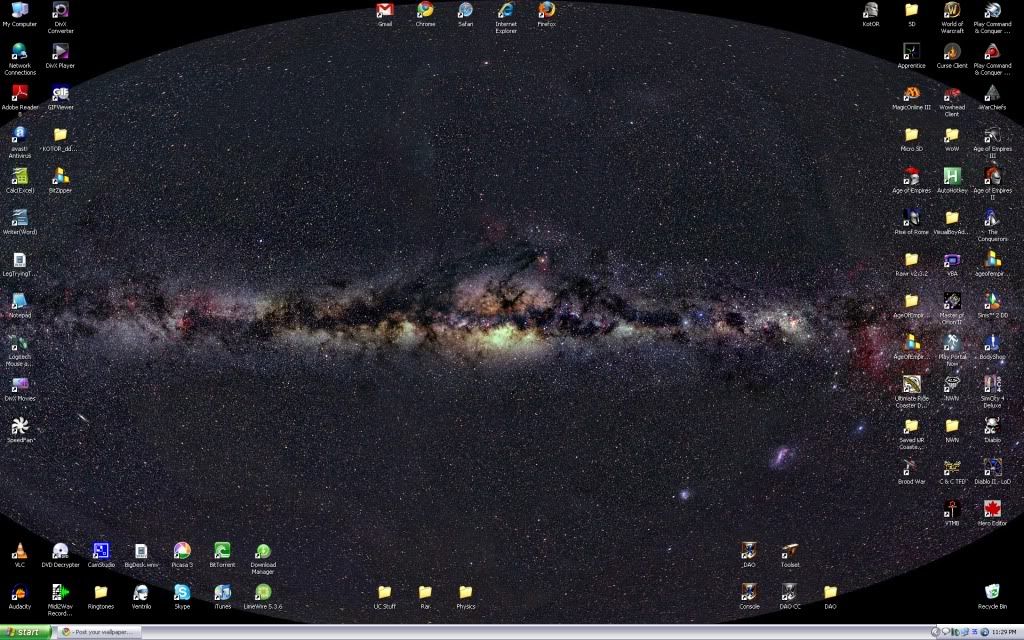
Task: Click the World of Warcraft icon
Action: click(952, 11)
